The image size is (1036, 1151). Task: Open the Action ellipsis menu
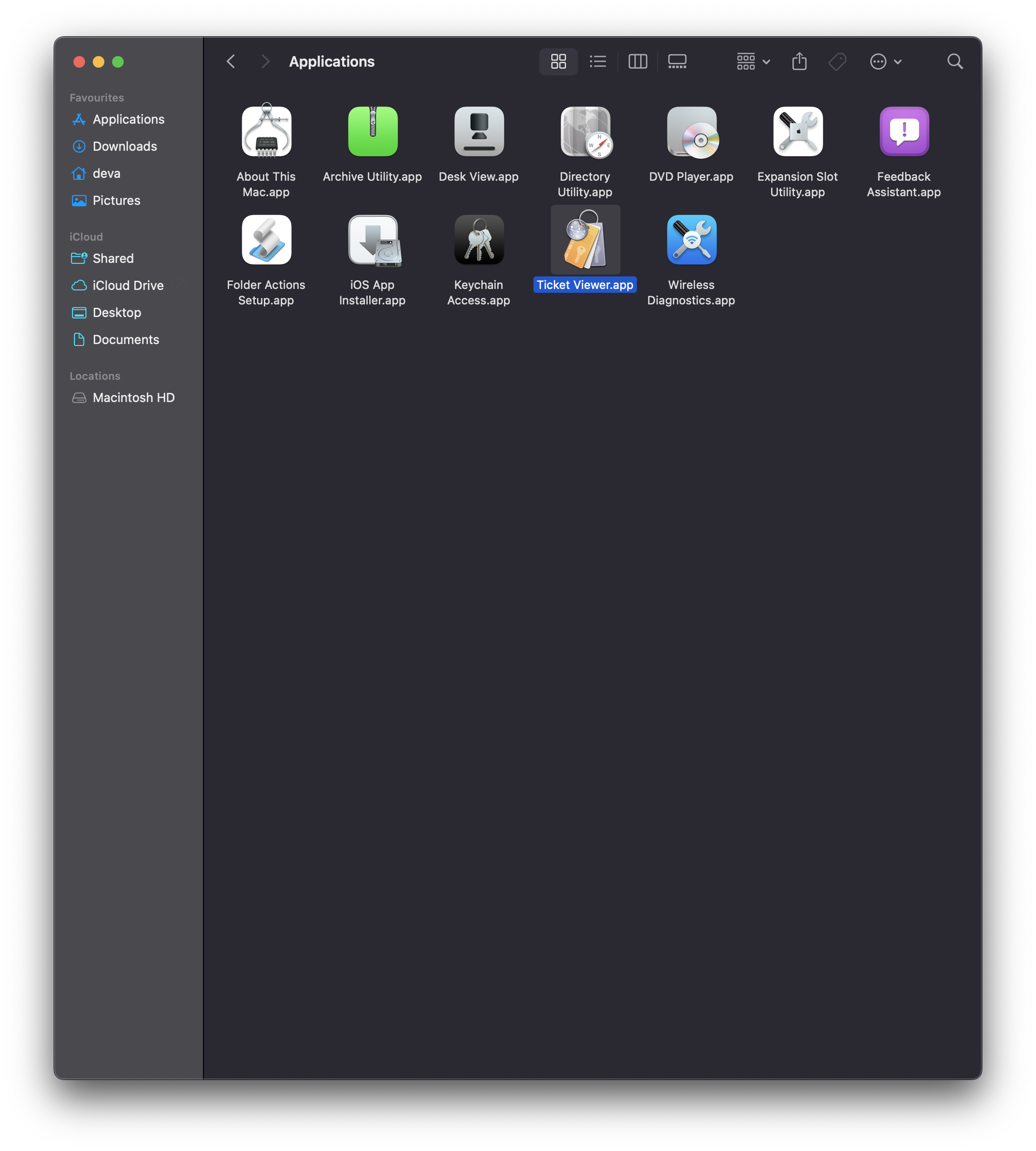(886, 61)
